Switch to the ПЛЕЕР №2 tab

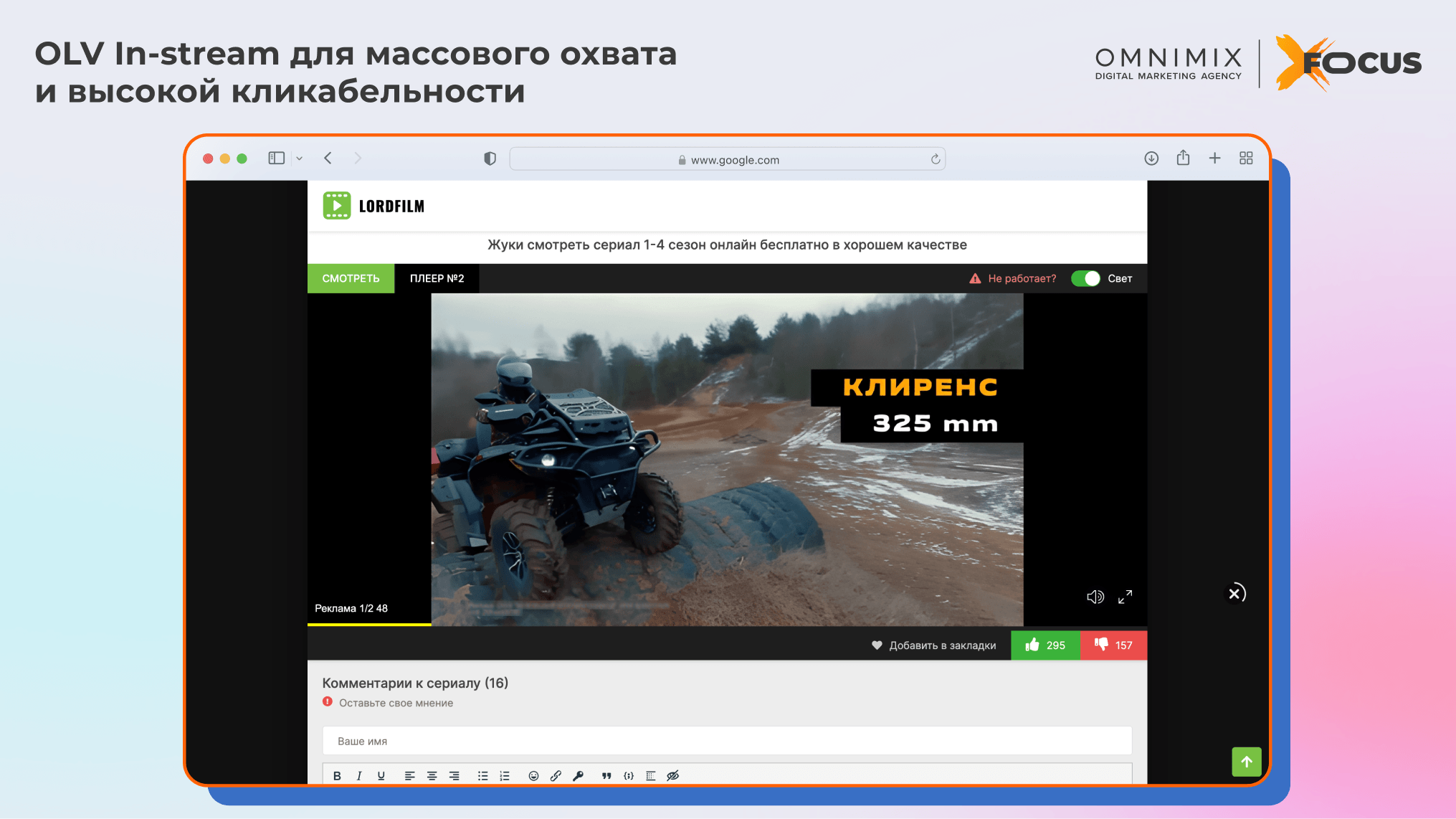click(437, 278)
